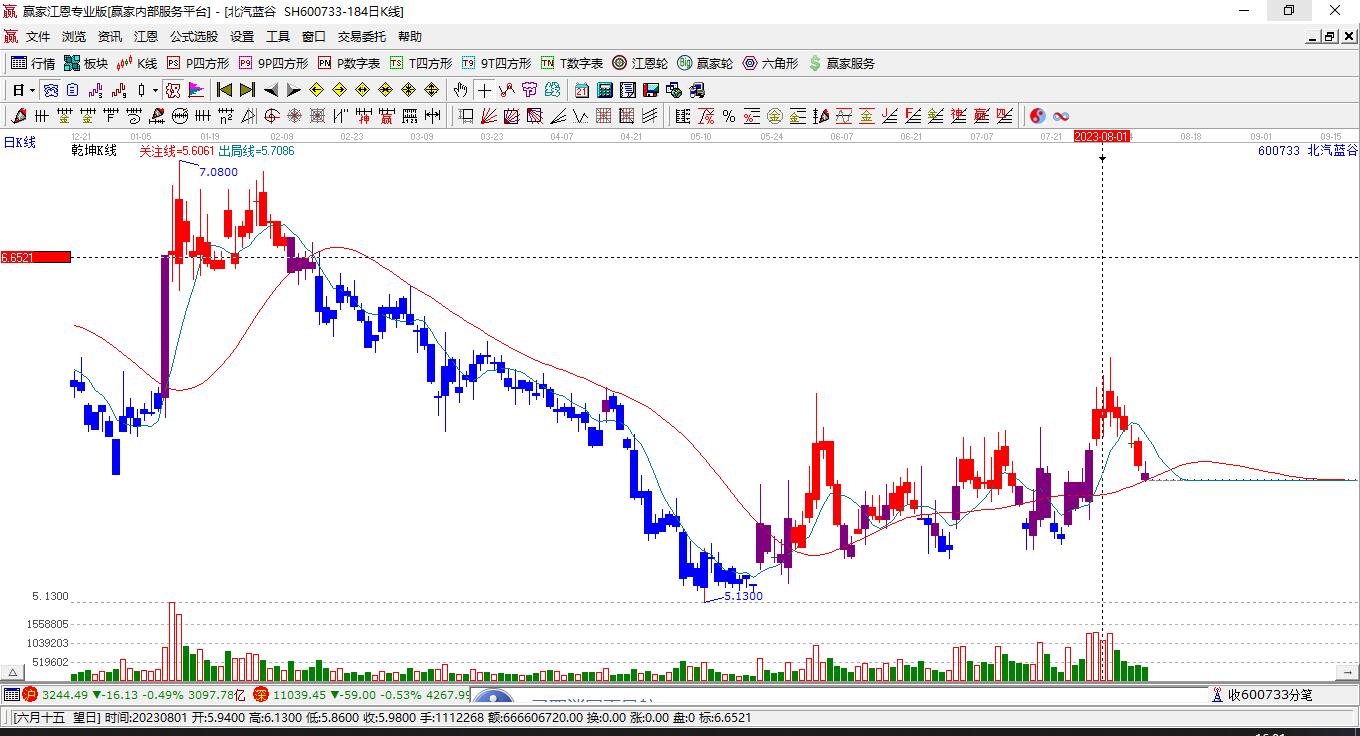Click the 赢家服务 button
The image size is (1360, 736).
(841, 63)
